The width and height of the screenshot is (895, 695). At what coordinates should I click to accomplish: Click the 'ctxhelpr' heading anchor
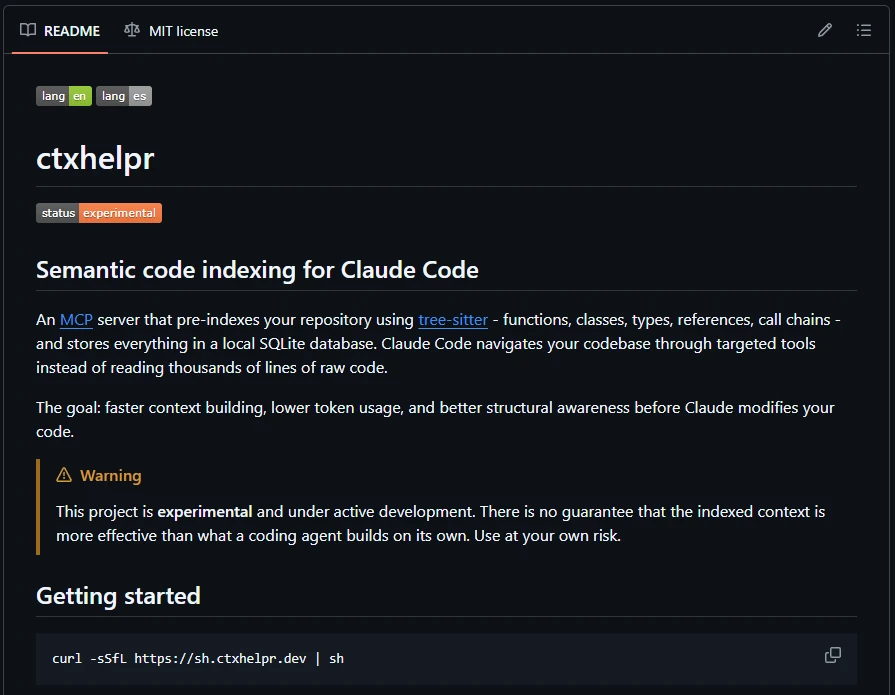point(95,158)
